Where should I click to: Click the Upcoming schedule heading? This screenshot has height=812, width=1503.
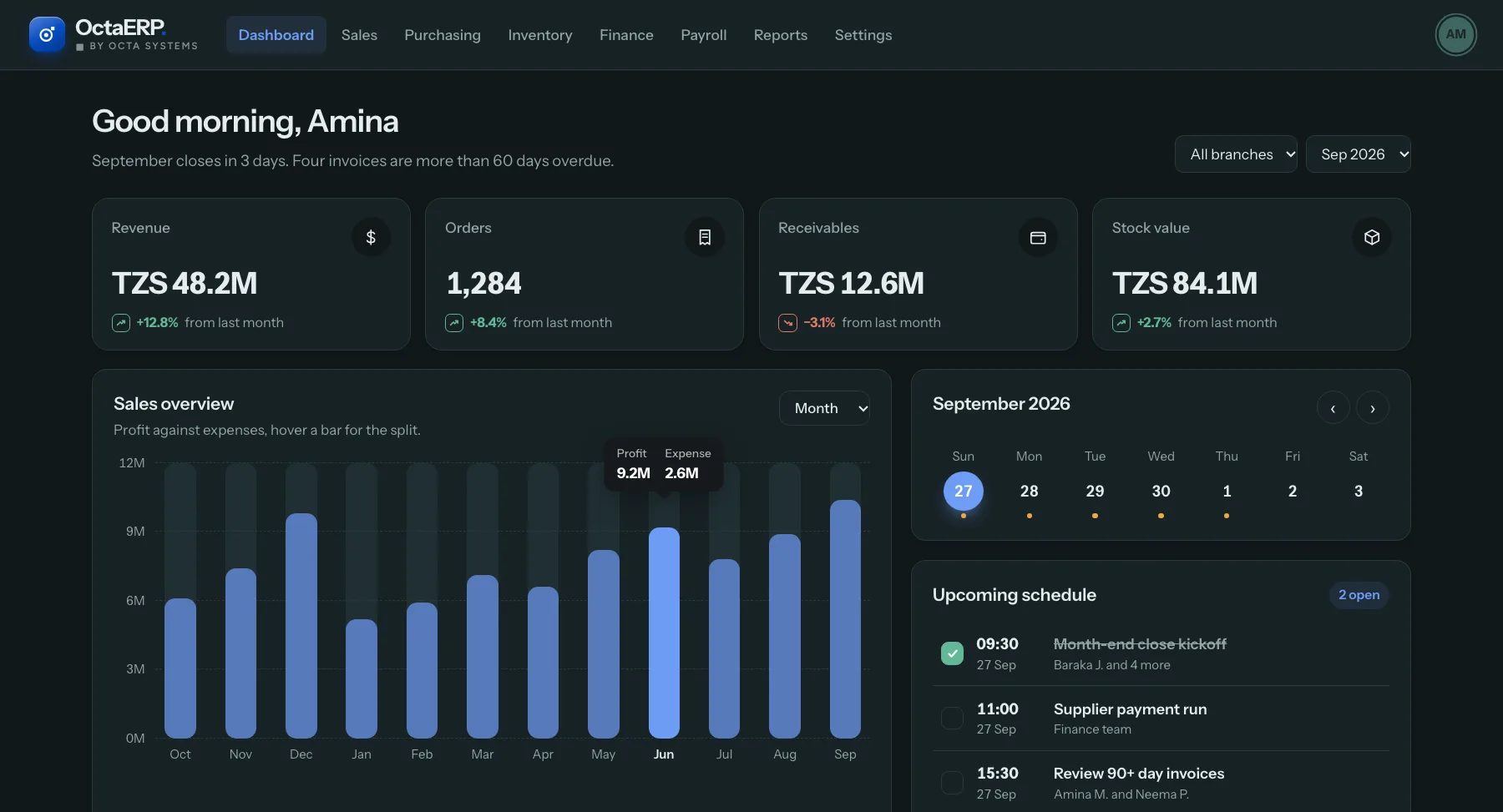click(1015, 595)
